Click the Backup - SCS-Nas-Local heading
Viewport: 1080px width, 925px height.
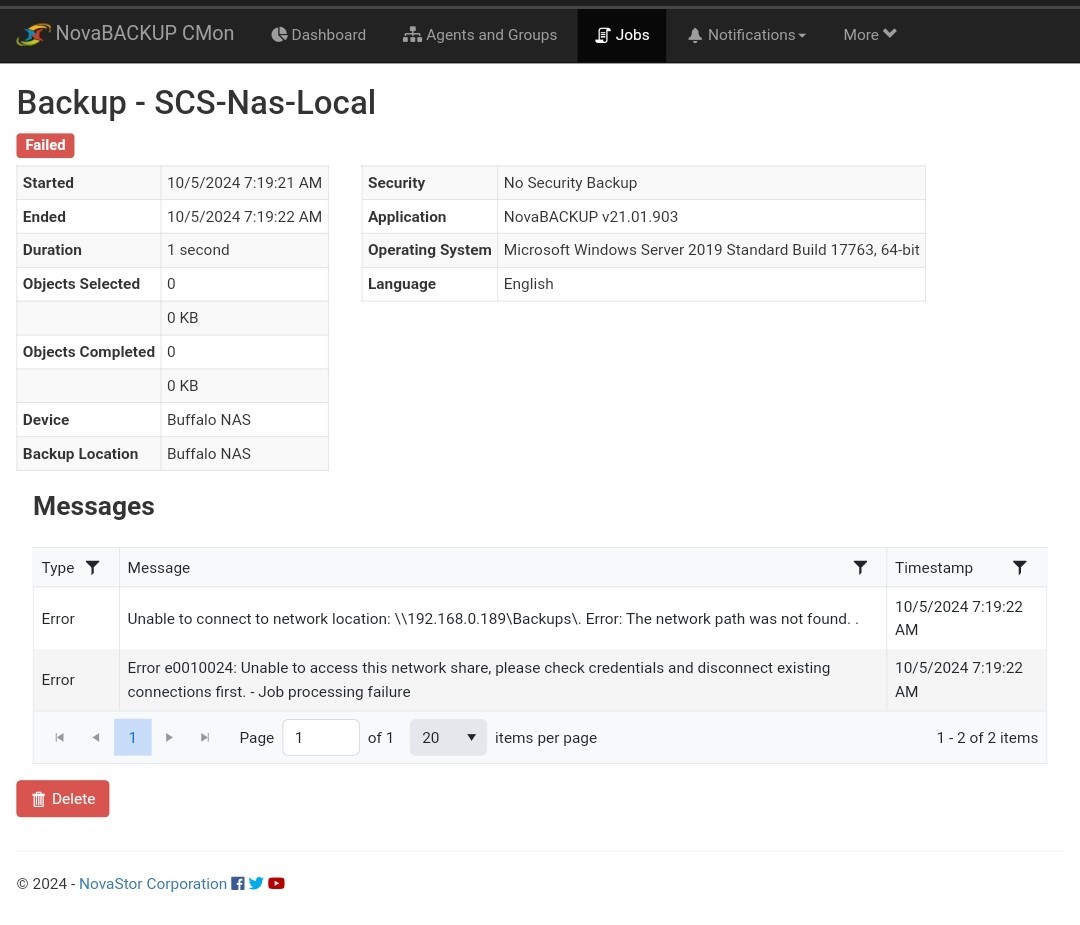[x=196, y=103]
